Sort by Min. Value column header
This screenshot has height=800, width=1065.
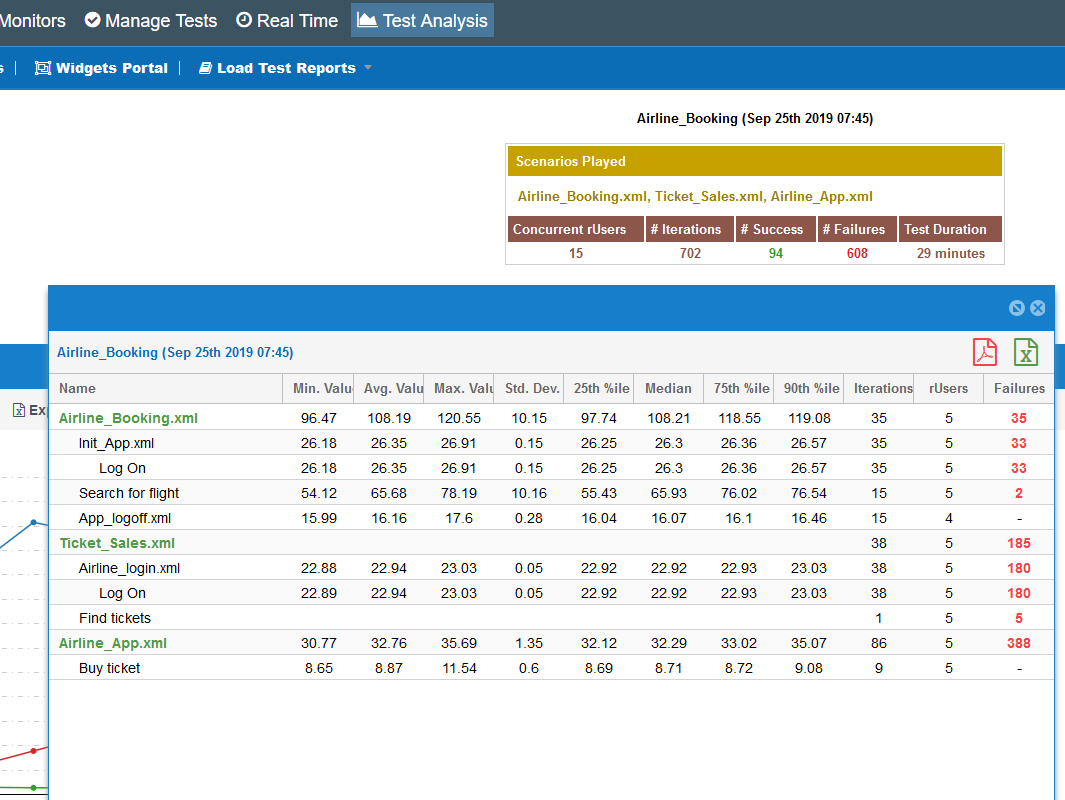(318, 388)
